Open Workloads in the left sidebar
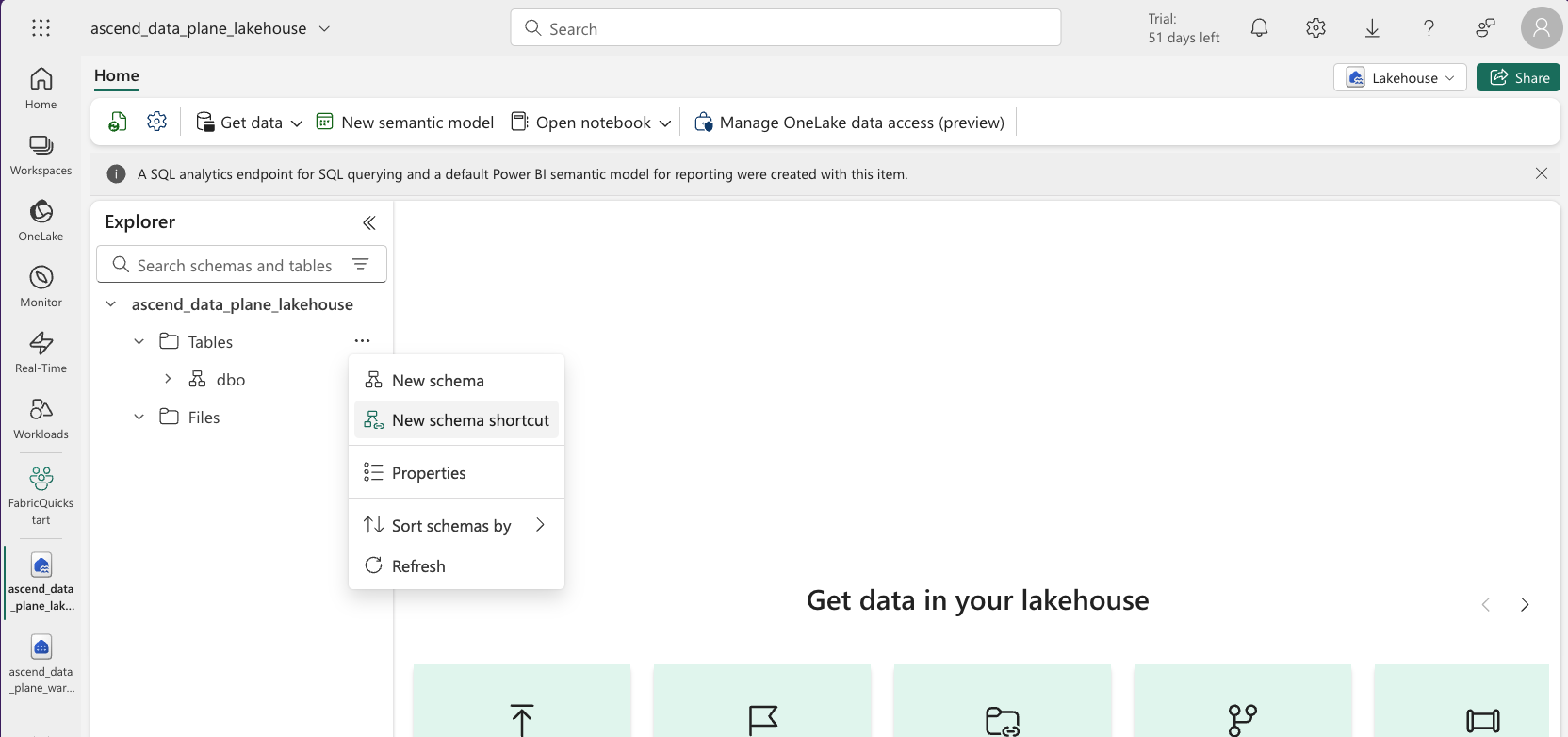This screenshot has height=737, width=1568. tap(41, 418)
